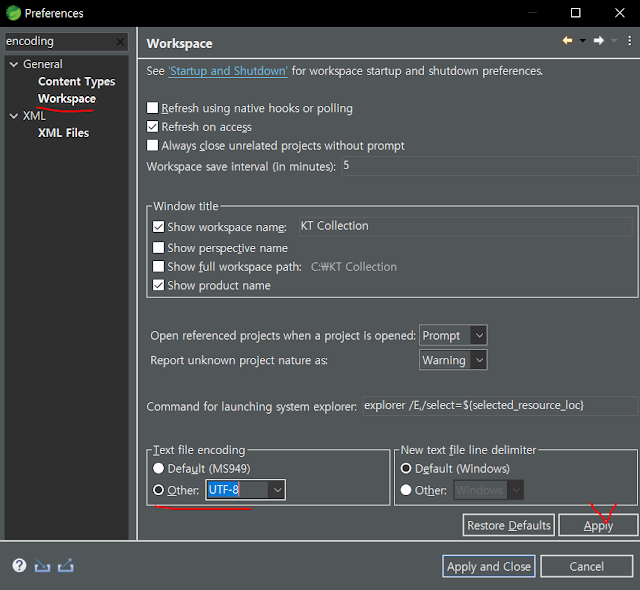Open the UTF-8 encoding dropdown arrow
This screenshot has width=640, height=590.
pyautogui.click(x=277, y=490)
